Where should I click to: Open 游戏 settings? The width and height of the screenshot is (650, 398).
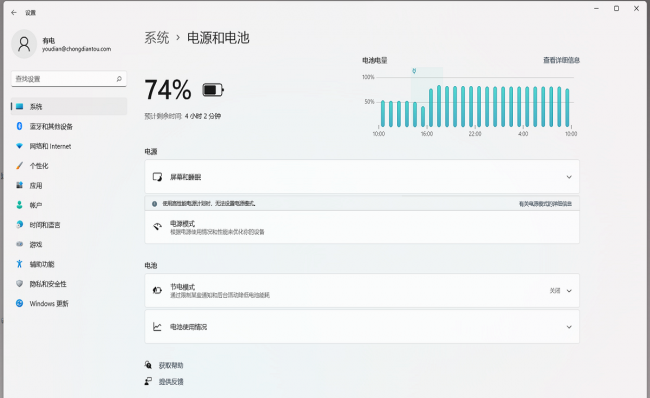[69, 245]
